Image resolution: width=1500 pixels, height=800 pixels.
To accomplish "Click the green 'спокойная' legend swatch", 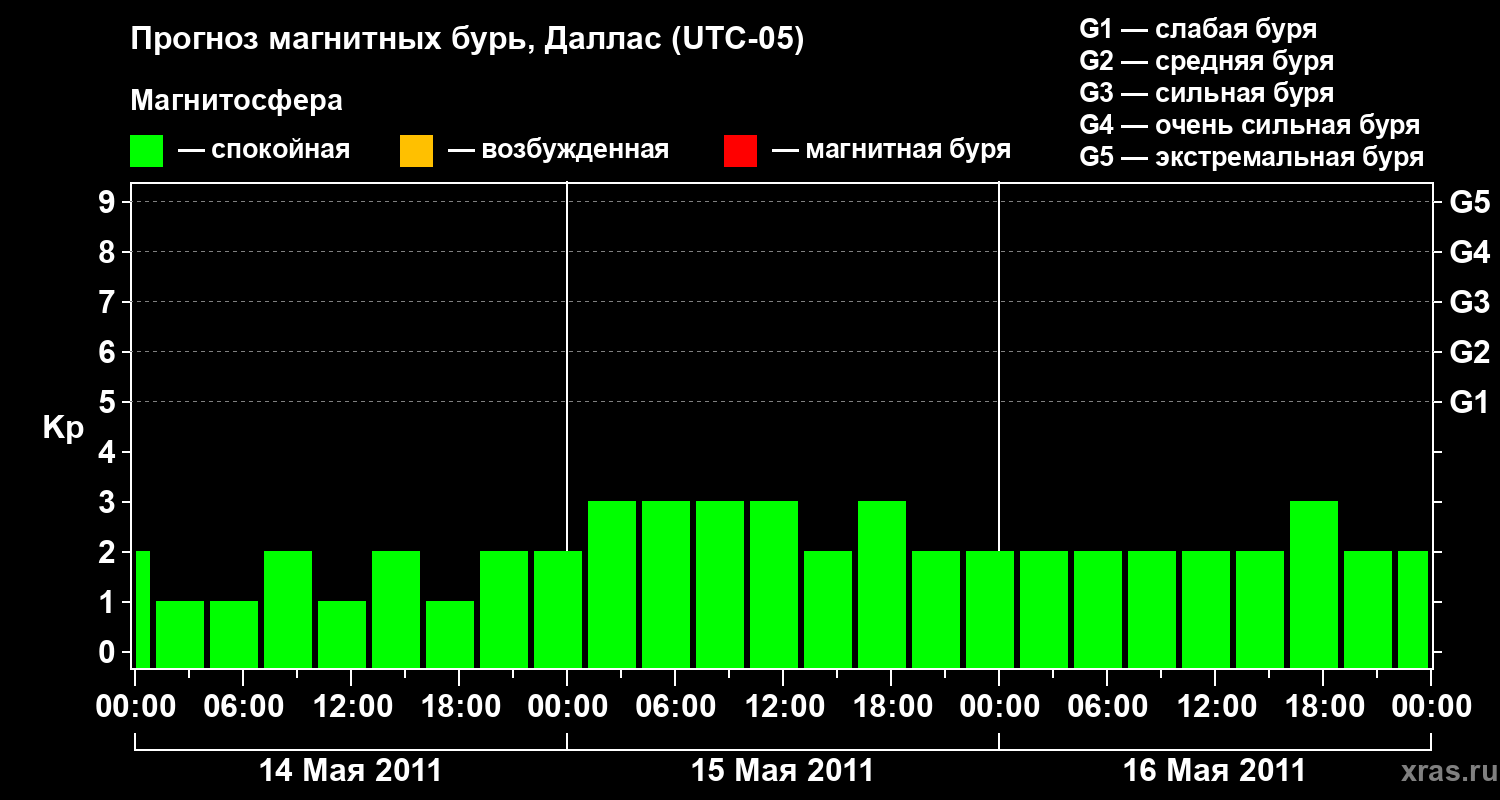I will pos(146,151).
